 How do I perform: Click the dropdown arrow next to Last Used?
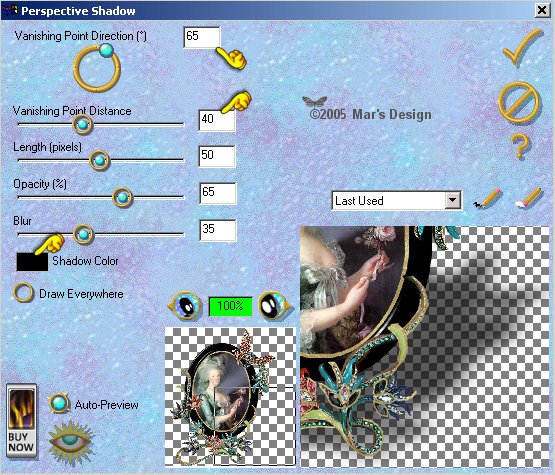[x=452, y=201]
